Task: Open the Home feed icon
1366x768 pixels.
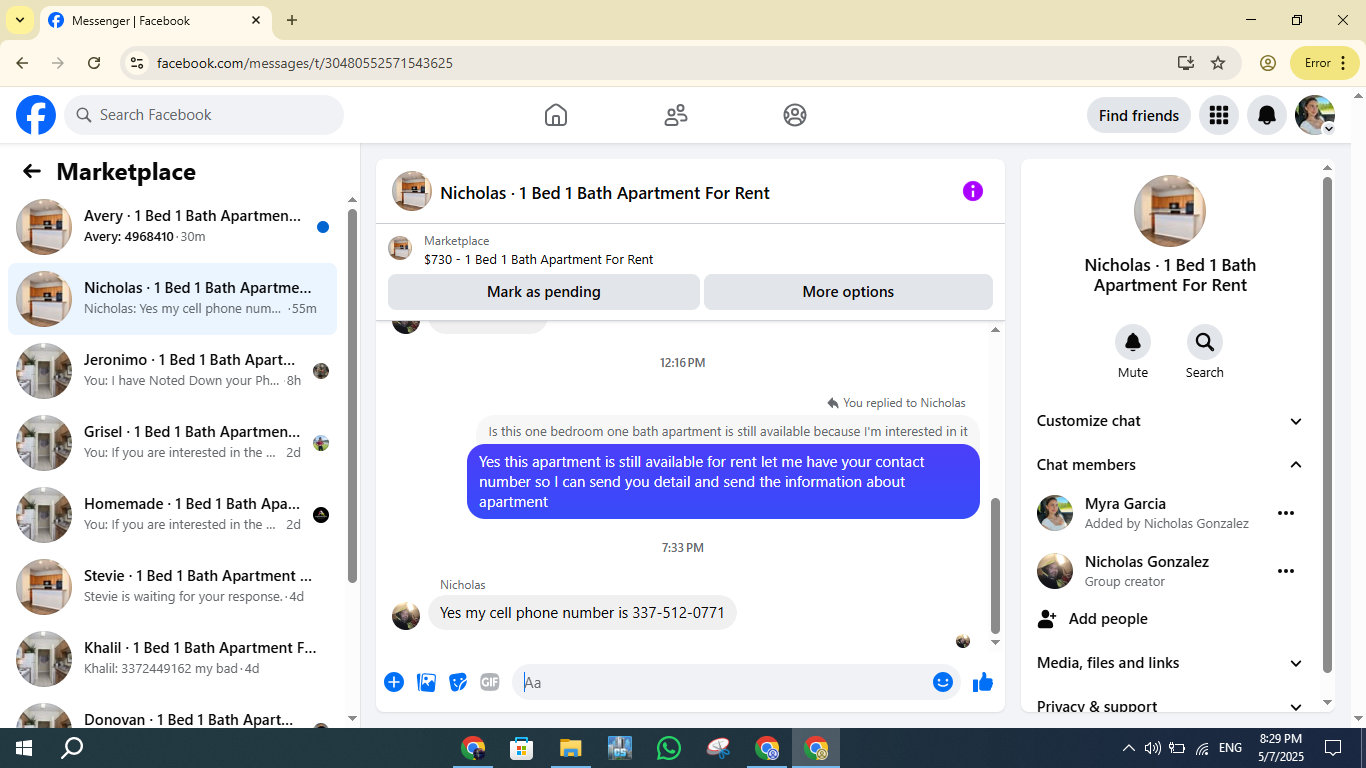Action: (556, 115)
